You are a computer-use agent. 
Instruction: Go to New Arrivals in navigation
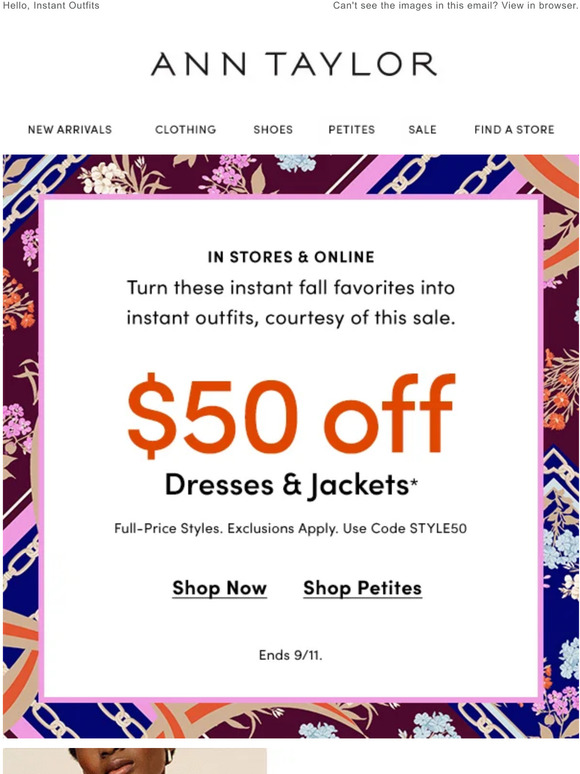pos(70,129)
